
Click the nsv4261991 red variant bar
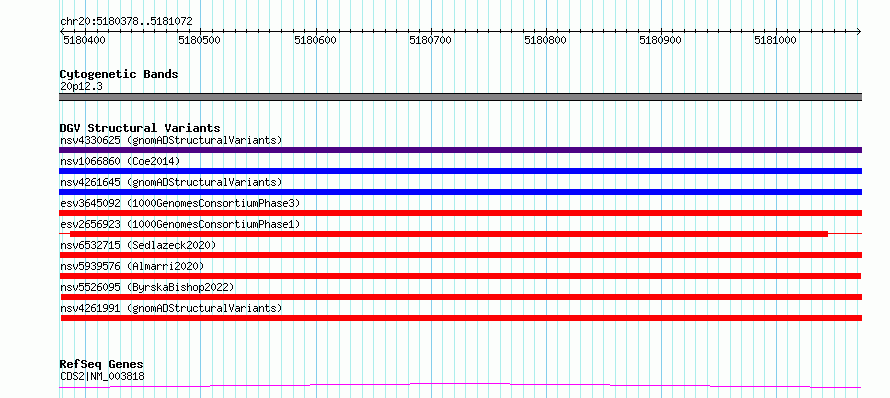[461, 318]
